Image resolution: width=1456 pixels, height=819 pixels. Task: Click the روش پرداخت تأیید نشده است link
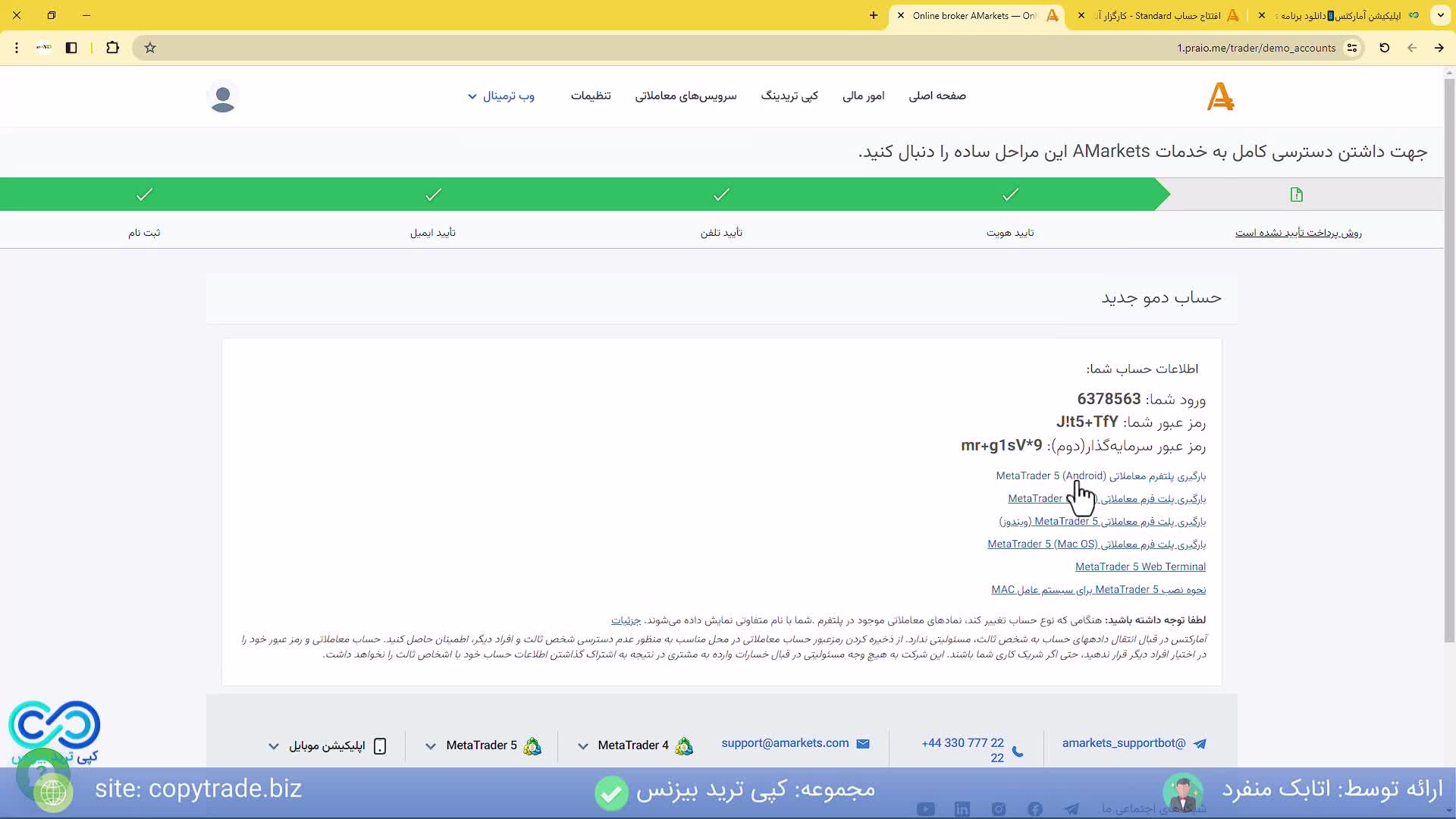(1298, 233)
